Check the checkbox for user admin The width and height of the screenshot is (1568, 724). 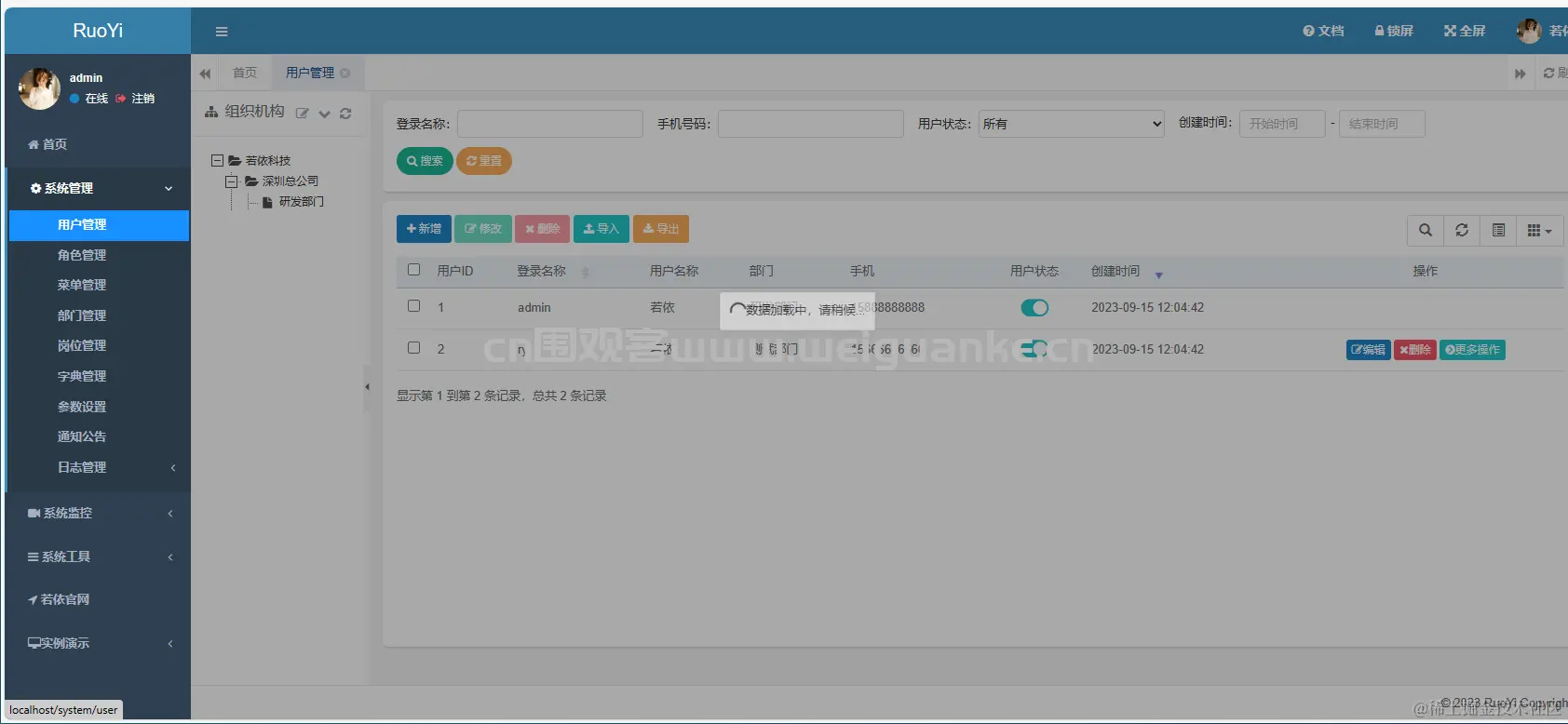coord(414,306)
